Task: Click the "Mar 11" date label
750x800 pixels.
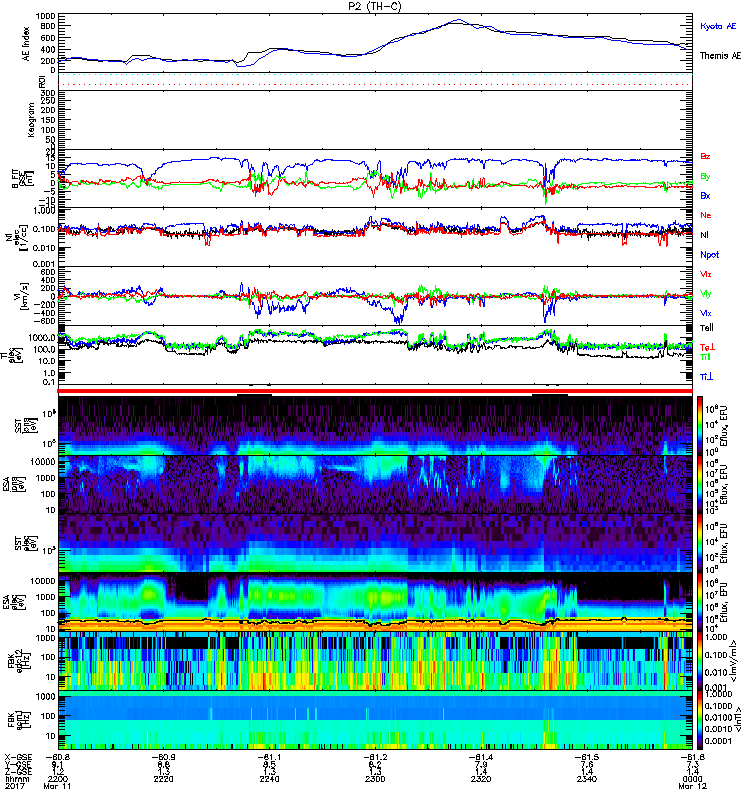Action: coord(57,787)
